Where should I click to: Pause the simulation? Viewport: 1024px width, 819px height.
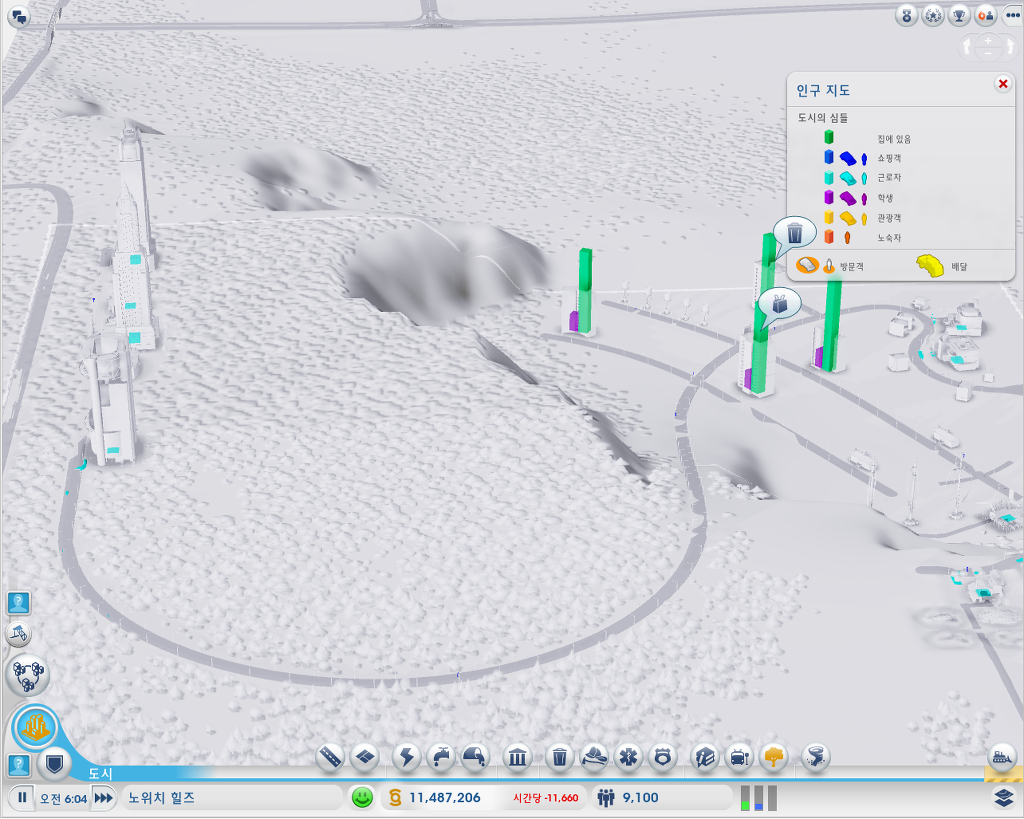(x=22, y=797)
